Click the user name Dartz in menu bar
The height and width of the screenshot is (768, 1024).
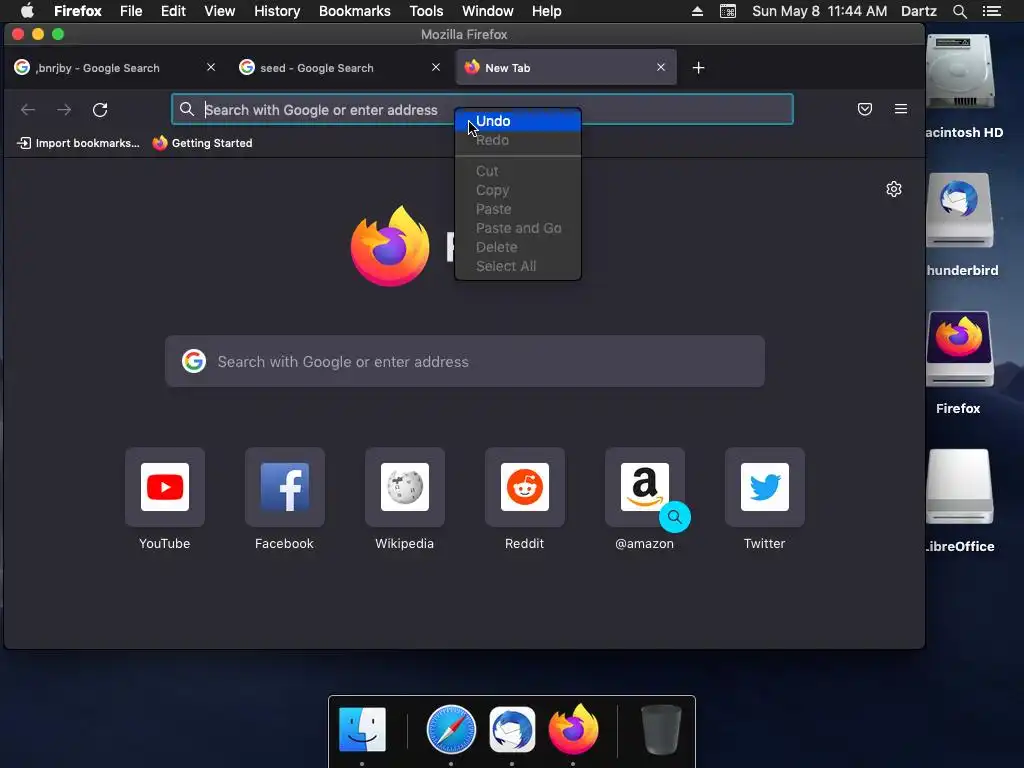(919, 11)
